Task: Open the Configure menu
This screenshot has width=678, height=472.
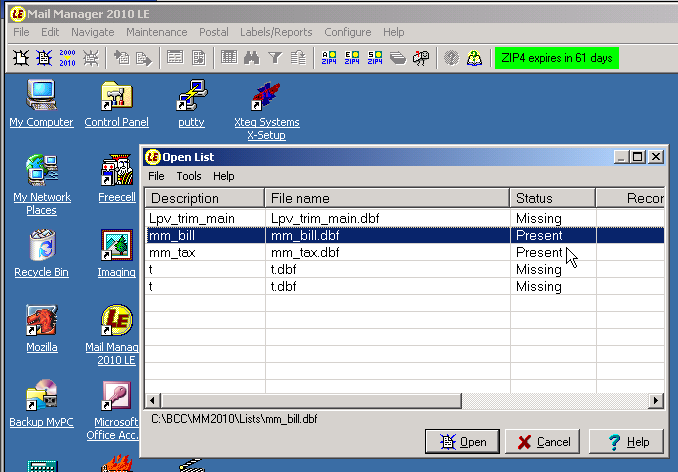Action: pos(348,32)
